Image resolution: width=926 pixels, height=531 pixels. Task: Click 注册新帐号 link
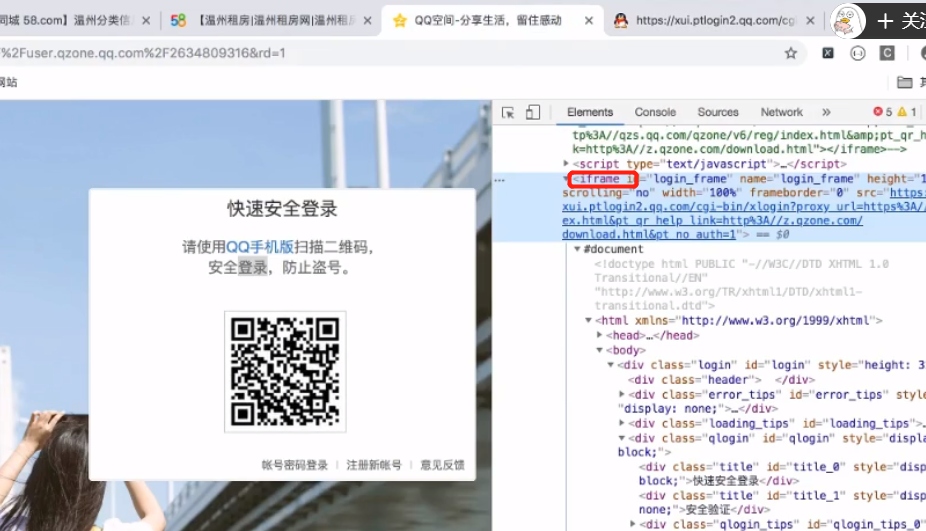(x=374, y=465)
